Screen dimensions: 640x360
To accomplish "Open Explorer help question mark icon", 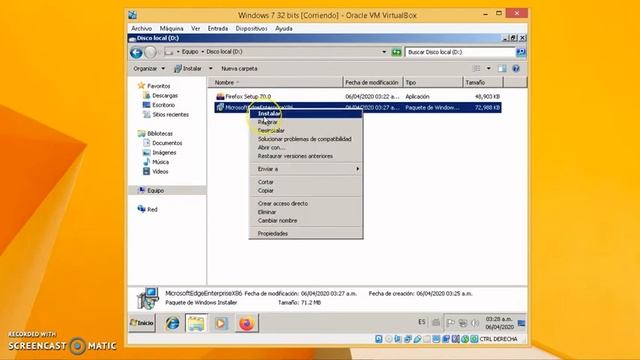I will [516, 69].
